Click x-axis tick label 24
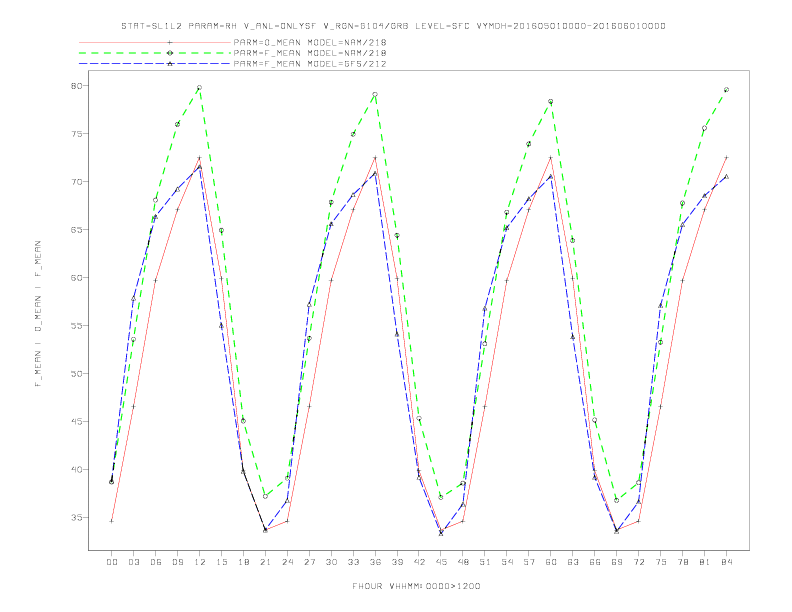Viewport: 792px width, 612px height. pyautogui.click(x=287, y=562)
